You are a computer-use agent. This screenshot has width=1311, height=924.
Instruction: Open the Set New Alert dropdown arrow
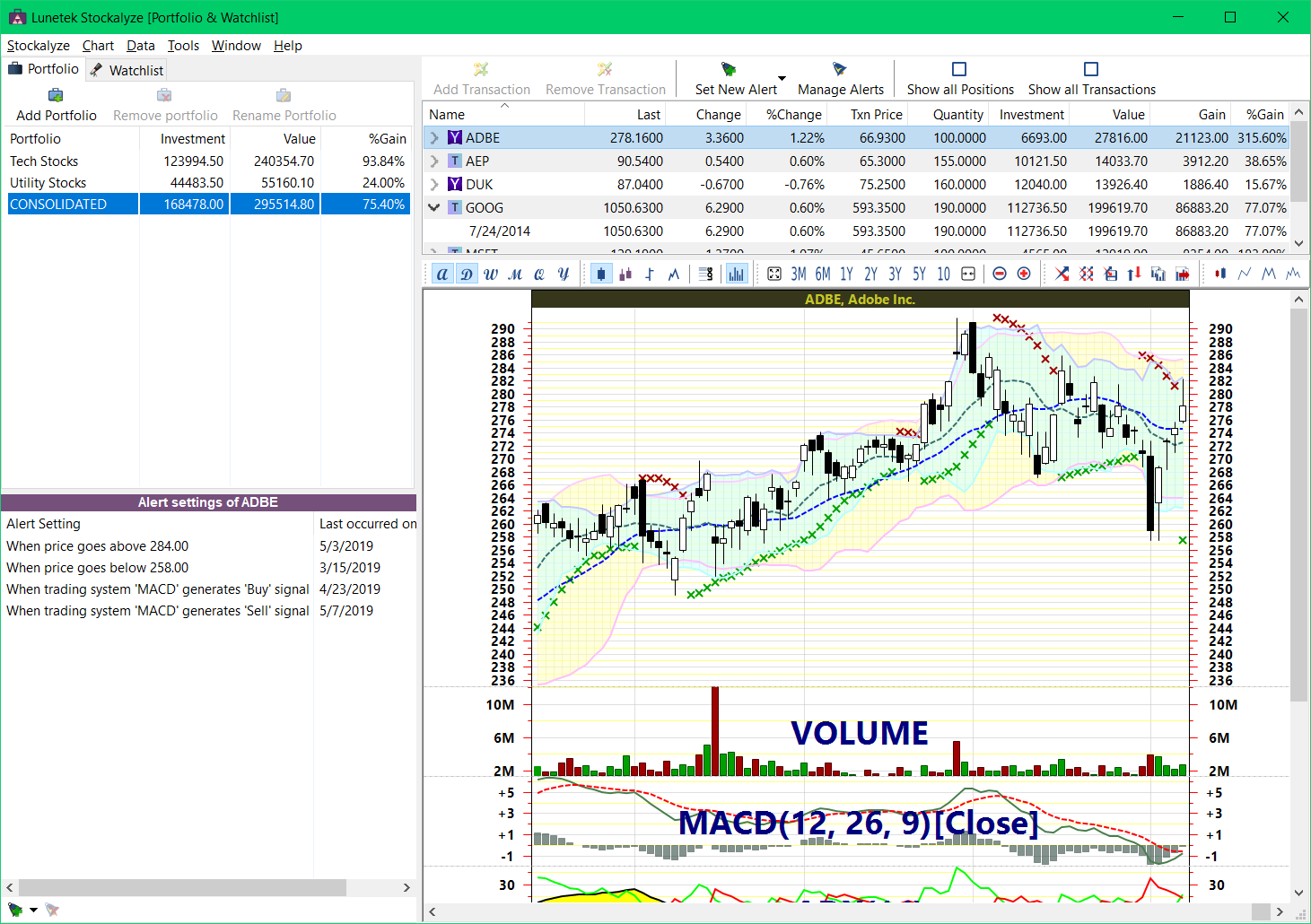tap(782, 79)
